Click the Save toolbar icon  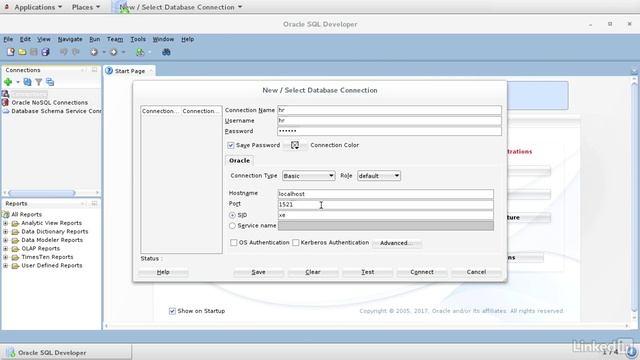pyautogui.click(x=34, y=52)
